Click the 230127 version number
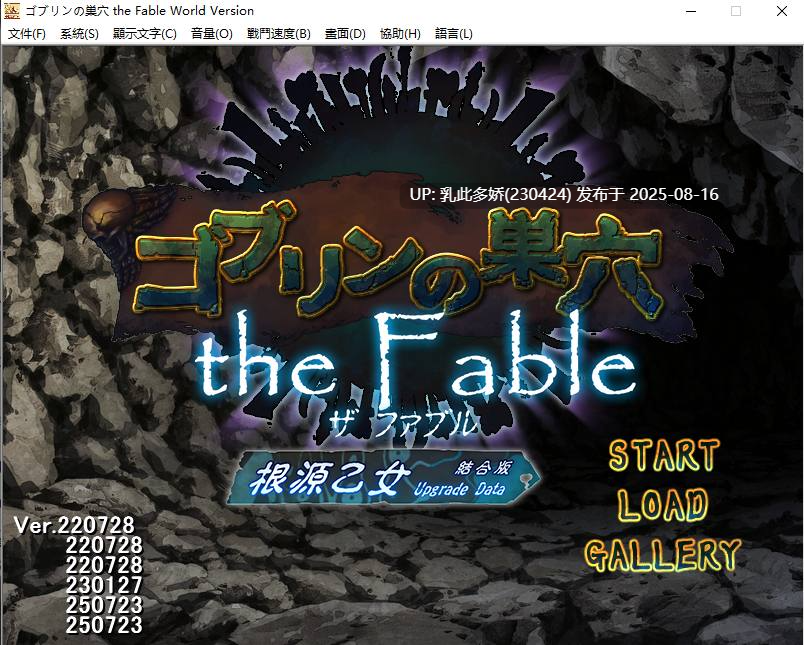 coord(104,585)
